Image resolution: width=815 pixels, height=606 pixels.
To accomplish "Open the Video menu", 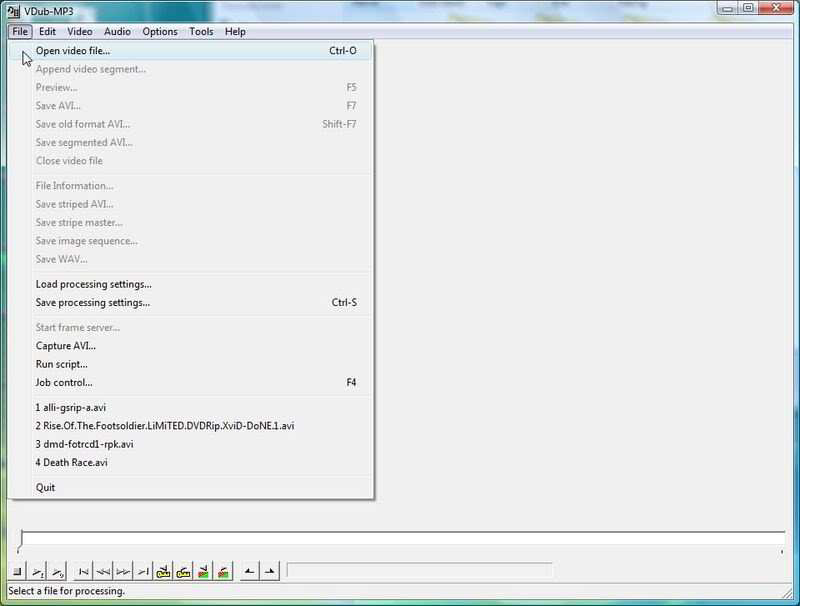I will click(80, 32).
